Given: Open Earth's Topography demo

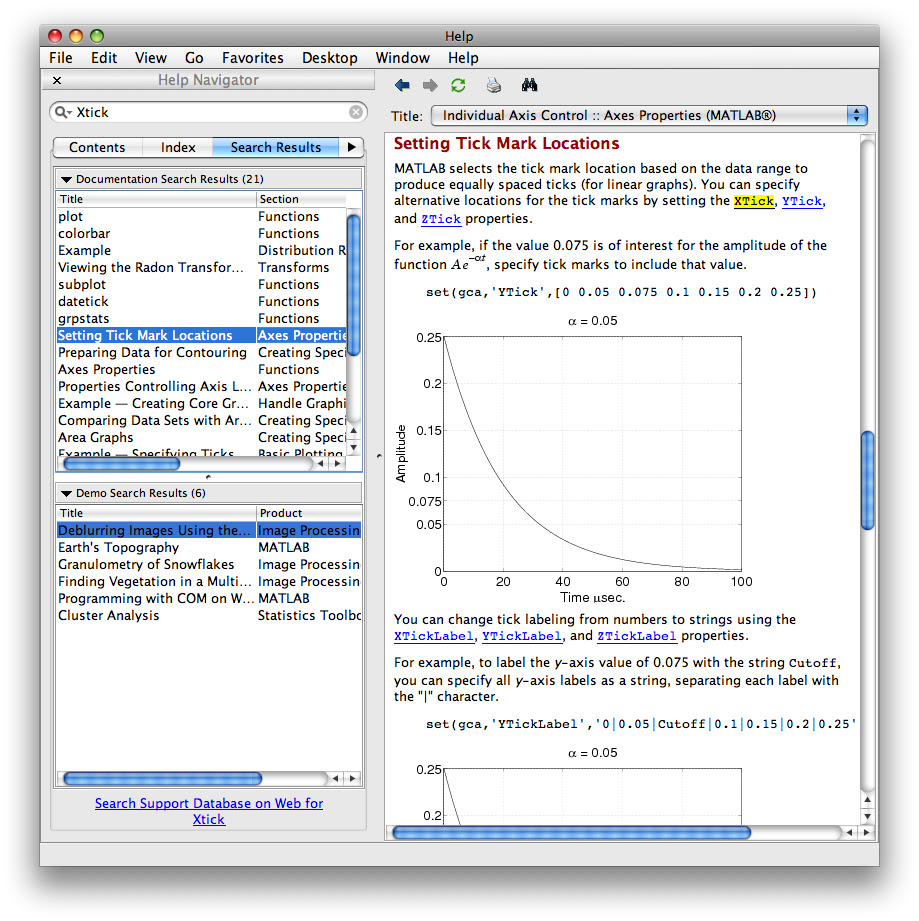Looking at the screenshot, I should coord(208,547).
